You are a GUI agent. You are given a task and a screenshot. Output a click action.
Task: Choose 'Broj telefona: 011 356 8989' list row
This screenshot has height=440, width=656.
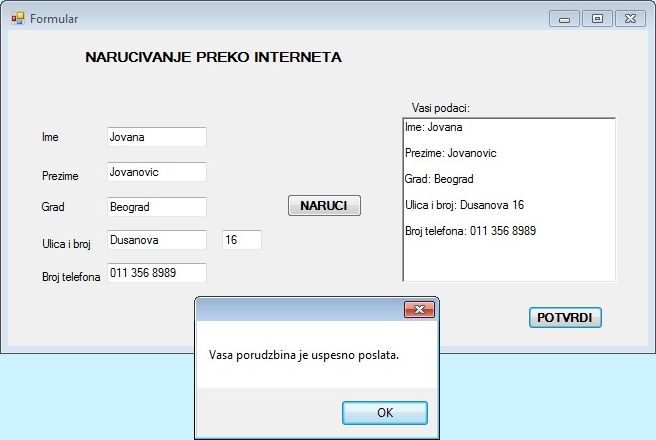coord(470,231)
